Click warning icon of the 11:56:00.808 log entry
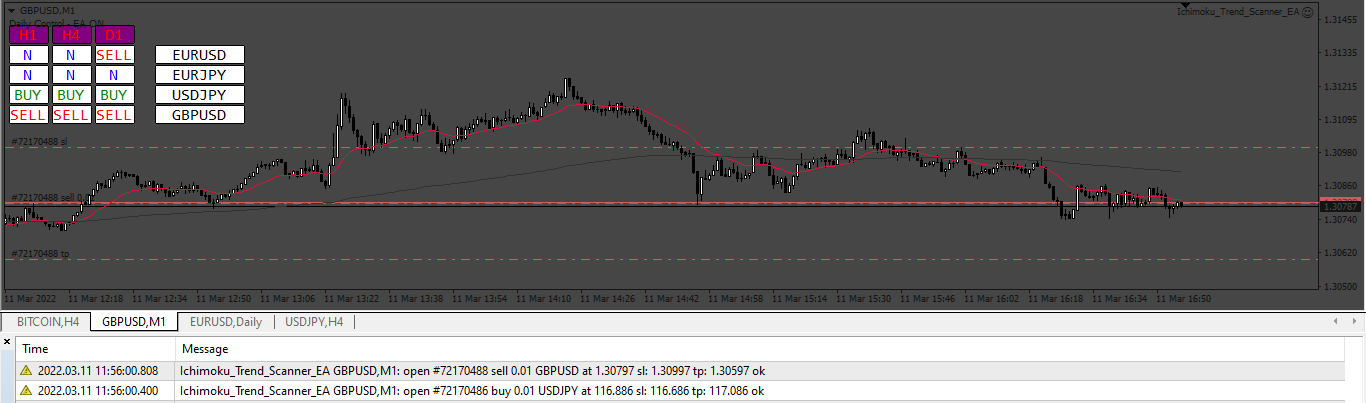Image resolution: width=1366 pixels, height=403 pixels. point(24,371)
